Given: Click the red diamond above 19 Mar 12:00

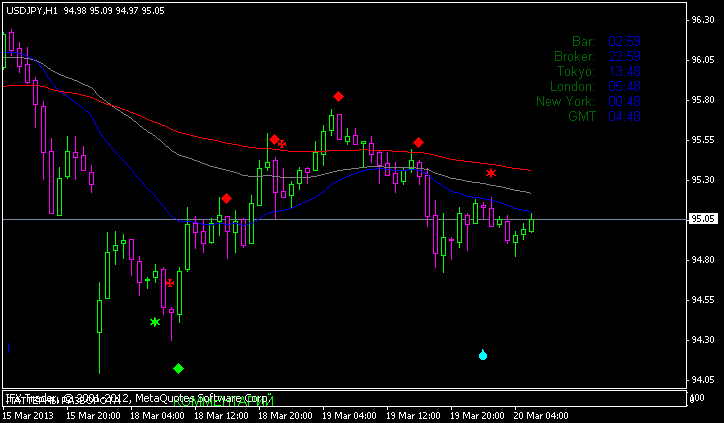Looking at the screenshot, I should [x=419, y=143].
